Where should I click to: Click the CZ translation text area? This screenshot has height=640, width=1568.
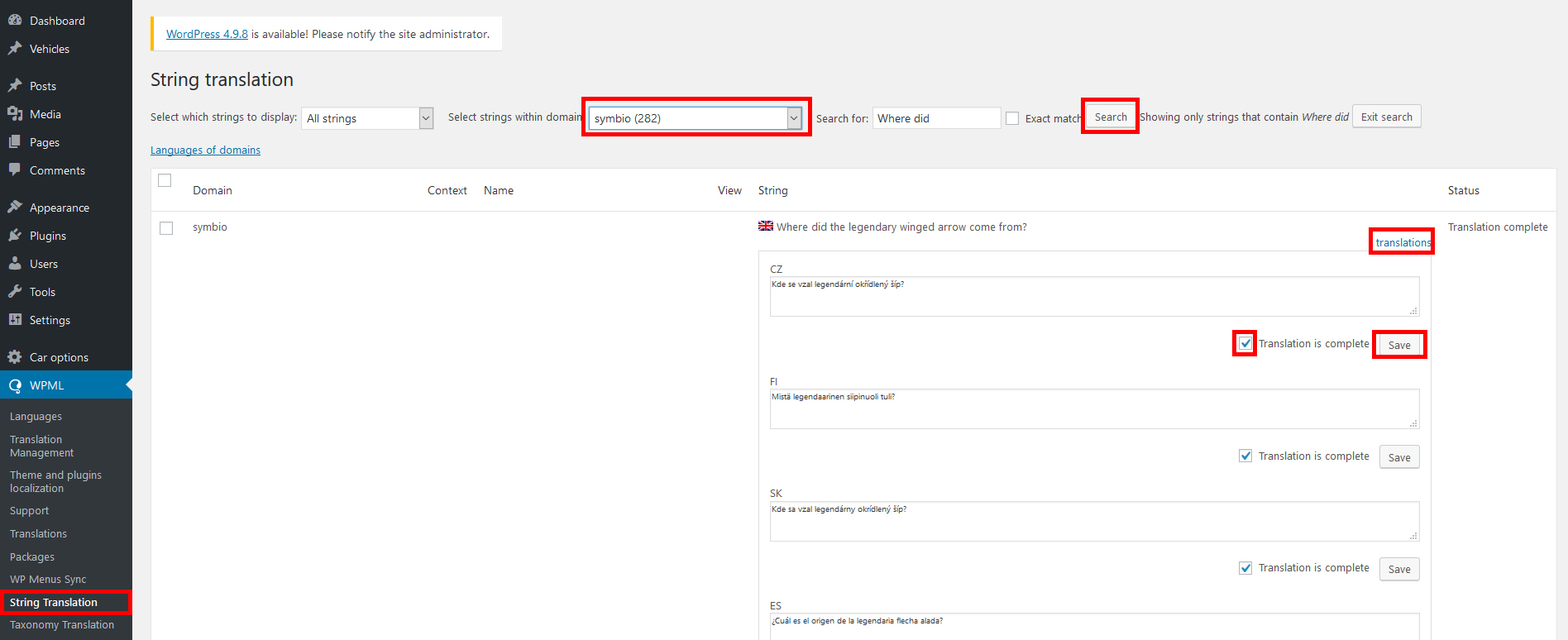tap(1094, 296)
